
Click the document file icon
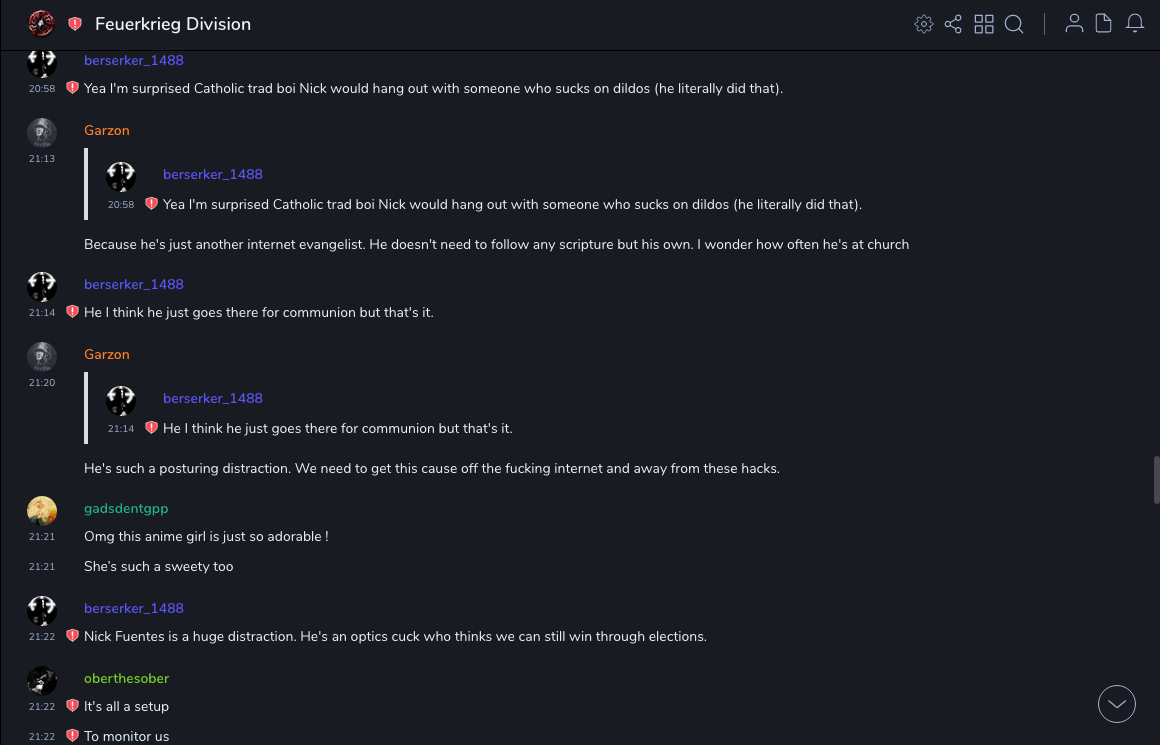tap(1104, 24)
